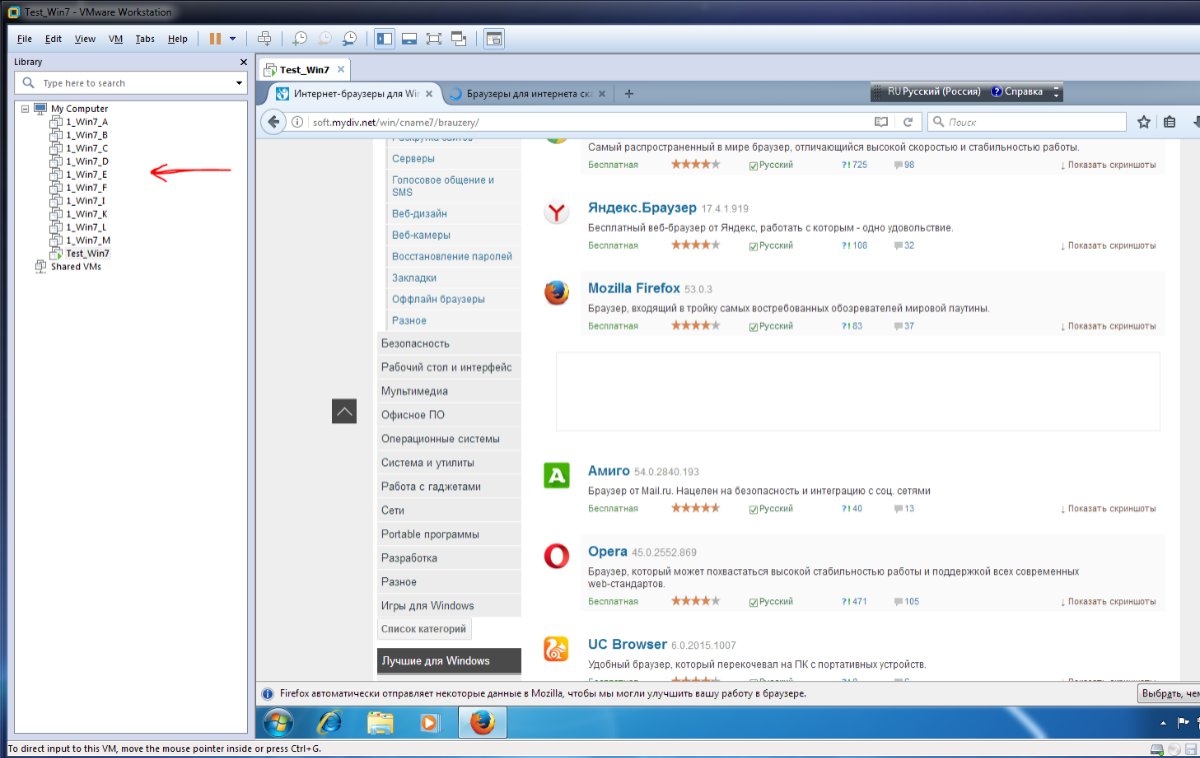This screenshot has height=758, width=1200.
Task: Pause the virtual machine with the toolbar button
Action: click(x=215, y=39)
